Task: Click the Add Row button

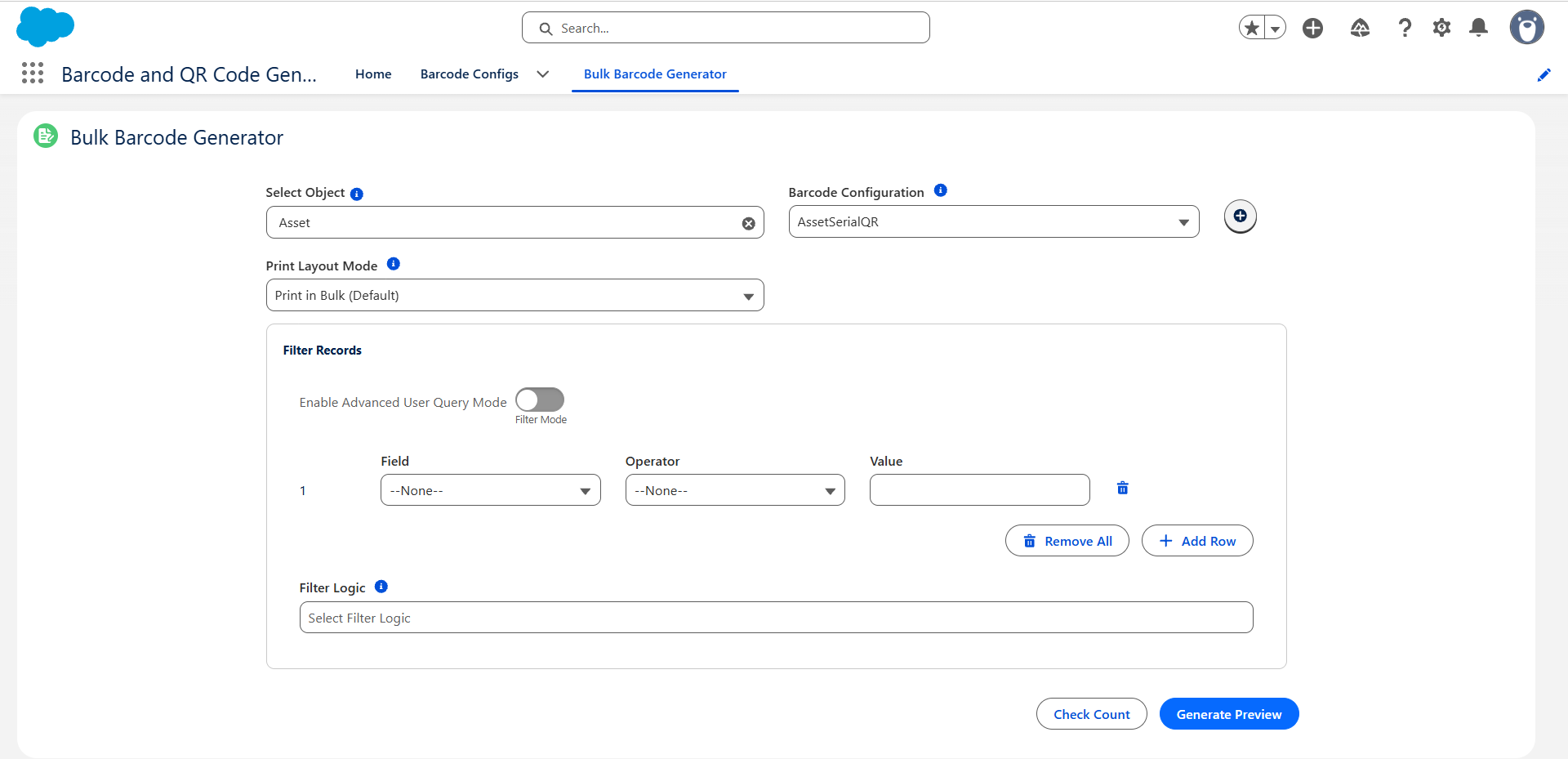Action: tap(1197, 541)
